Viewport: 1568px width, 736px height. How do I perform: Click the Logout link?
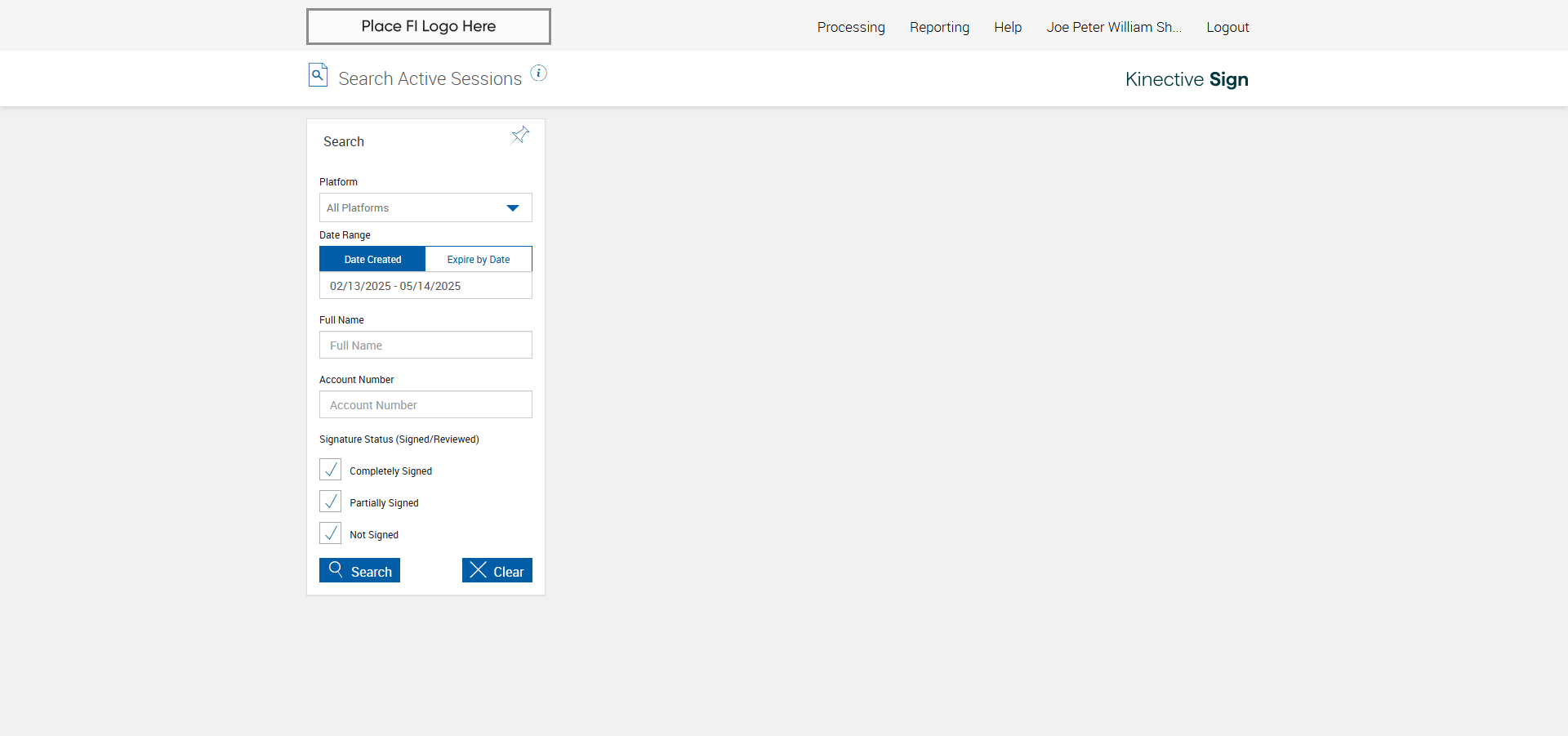[1227, 27]
